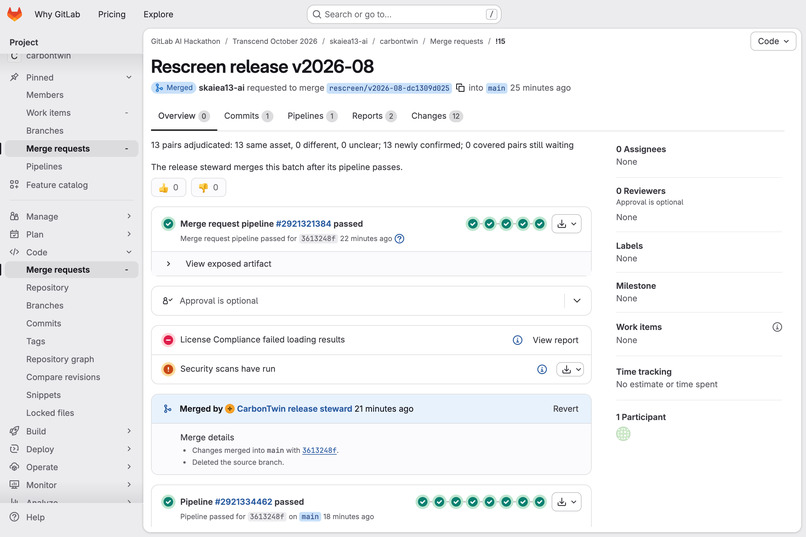Click CarbonTwin release steward avatar icon
Viewport: 806px width, 537px height.
tap(230, 409)
